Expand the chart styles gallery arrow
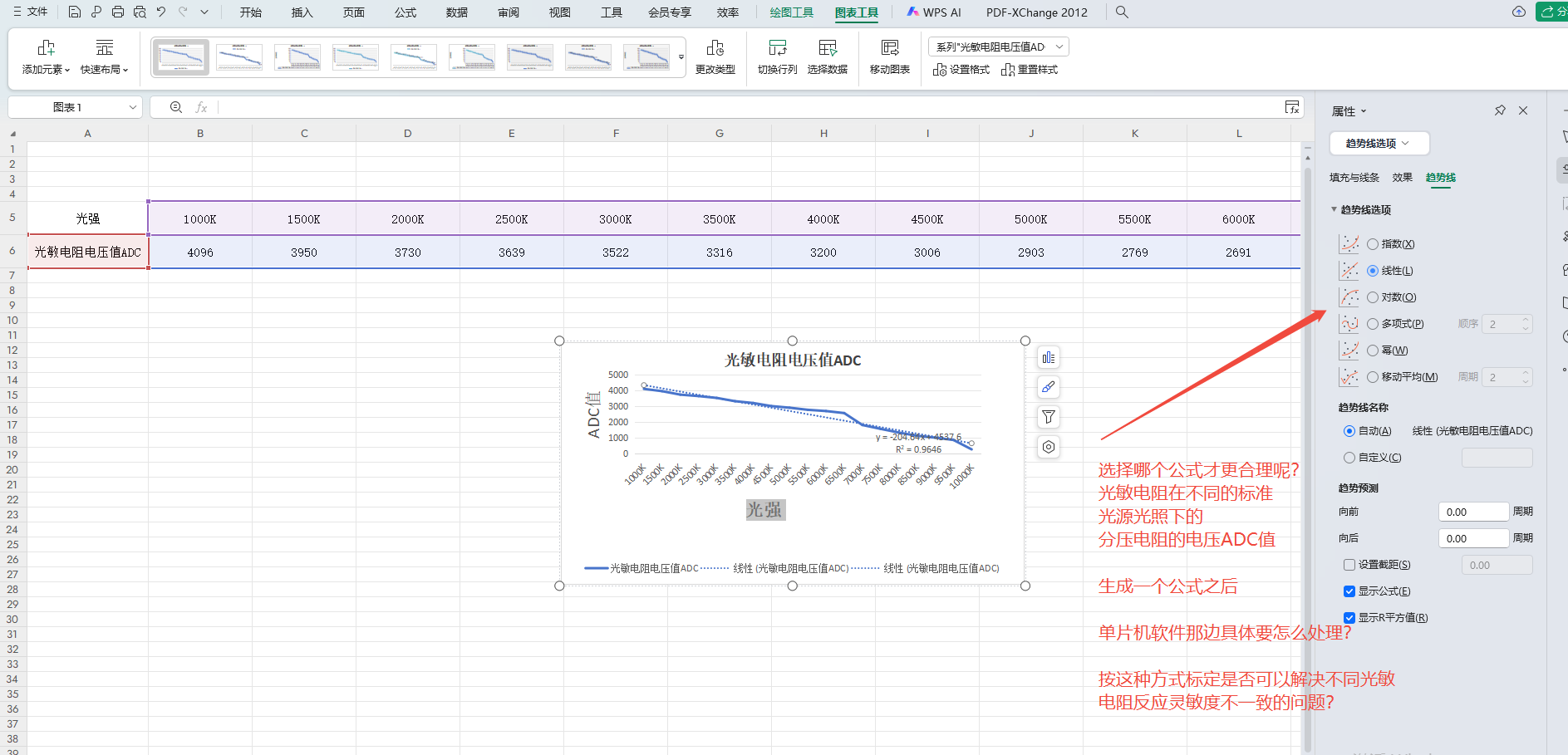Screen dimensions: 1568x755 pos(681,57)
